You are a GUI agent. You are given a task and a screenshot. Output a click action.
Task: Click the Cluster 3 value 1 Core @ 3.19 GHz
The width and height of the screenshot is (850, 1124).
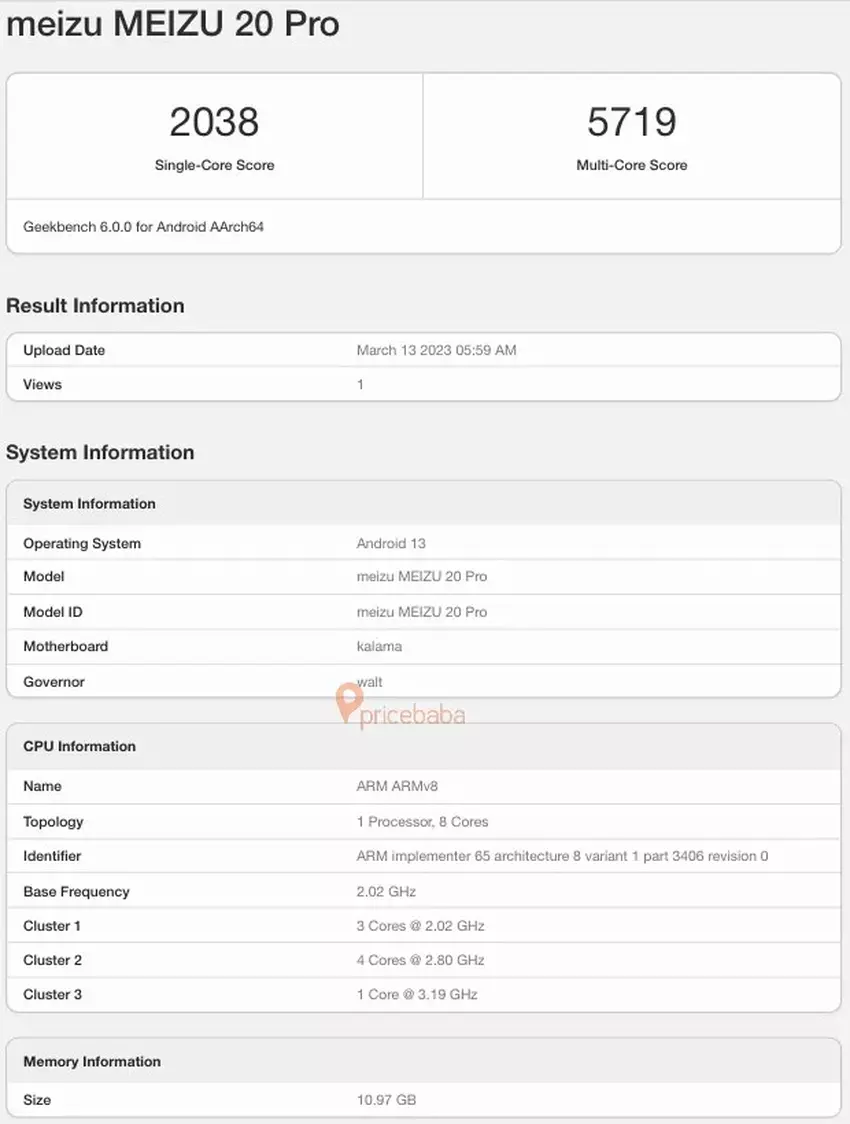417,994
